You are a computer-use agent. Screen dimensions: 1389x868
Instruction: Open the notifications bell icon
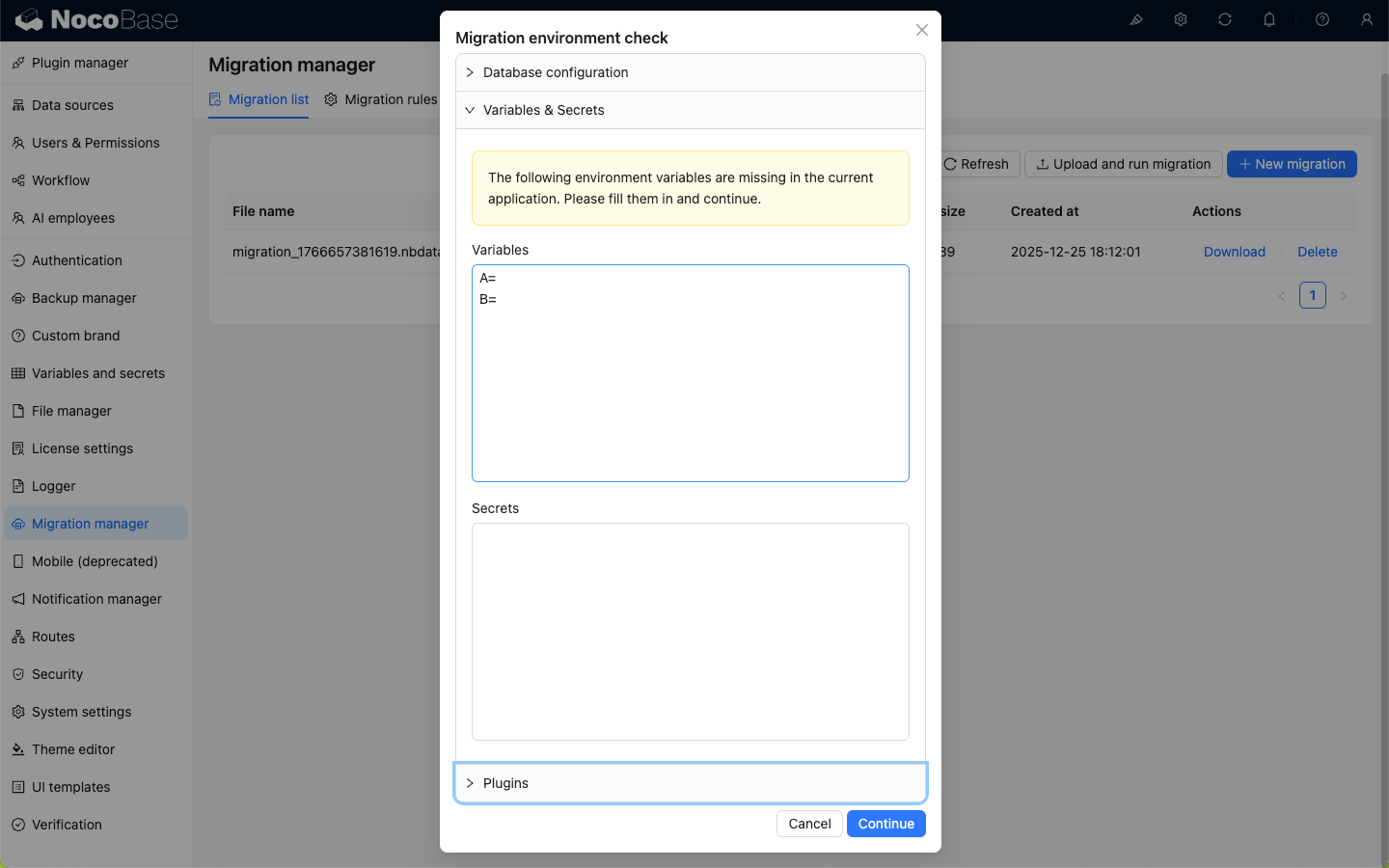1269,19
